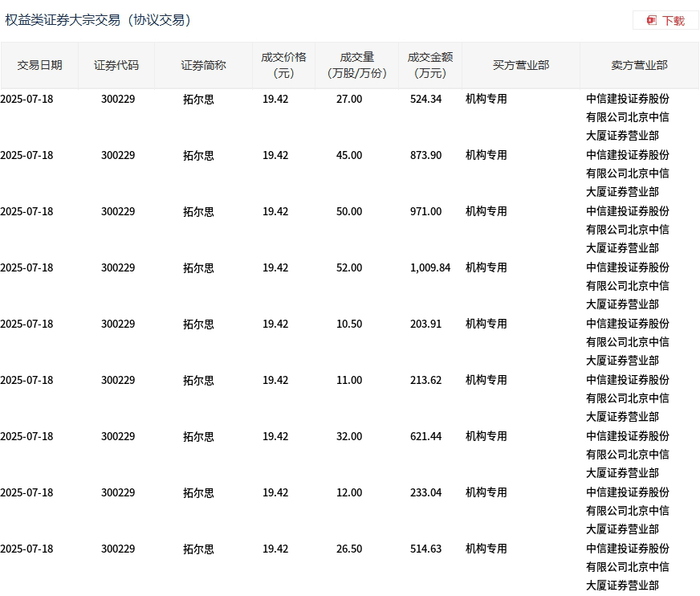The image size is (700, 596).
Task: Click 机构专用 in the 524.34 row
Action: [486, 99]
